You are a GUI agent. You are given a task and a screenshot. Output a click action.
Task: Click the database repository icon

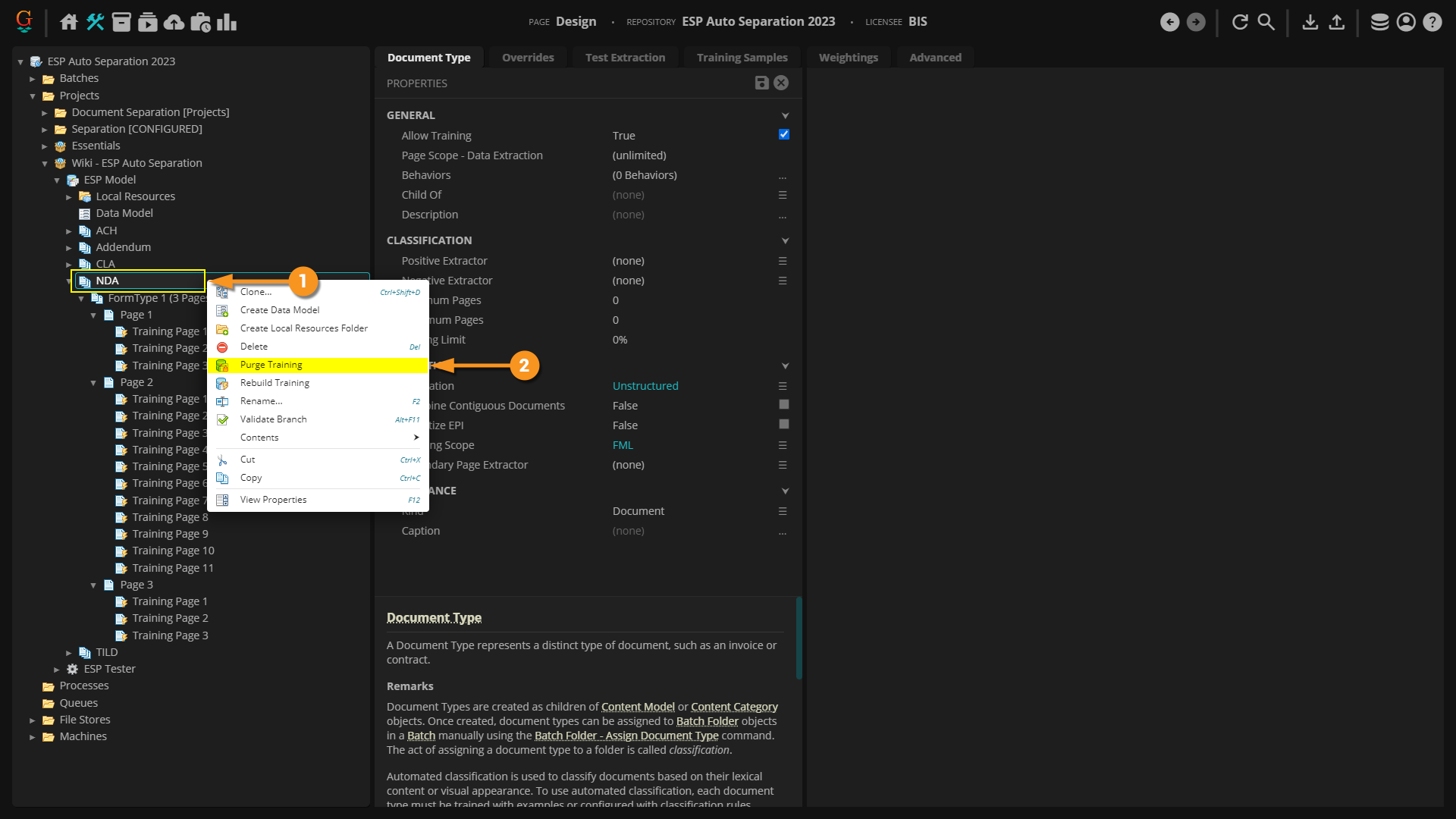[1379, 22]
